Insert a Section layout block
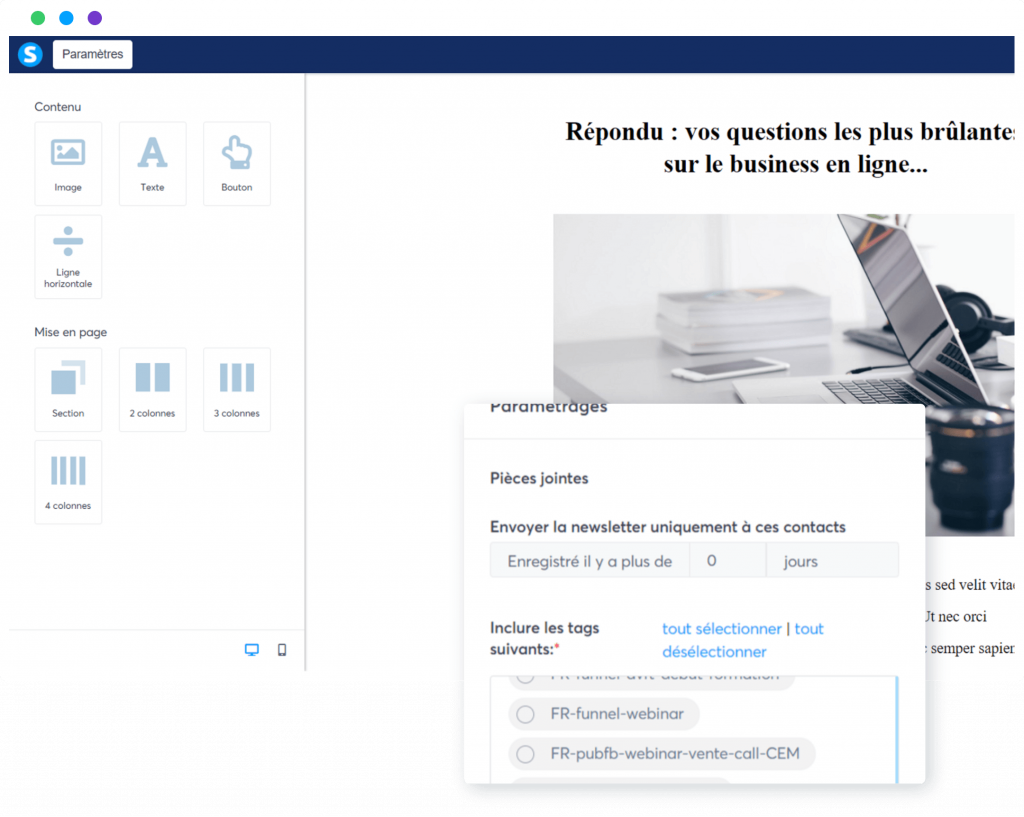 click(68, 389)
